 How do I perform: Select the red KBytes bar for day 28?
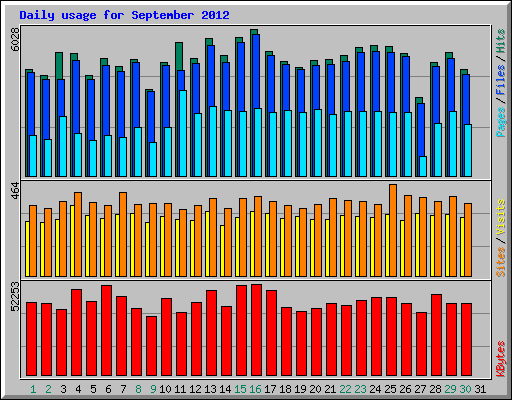tap(437, 335)
